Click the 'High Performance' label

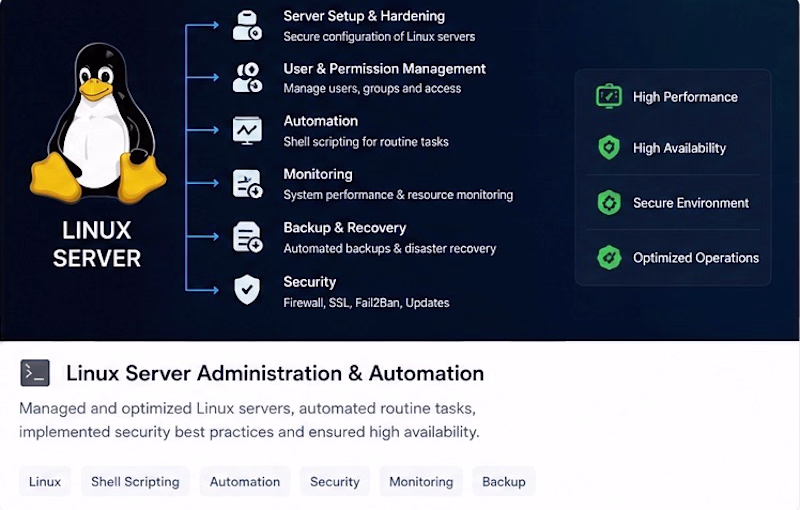click(x=685, y=97)
